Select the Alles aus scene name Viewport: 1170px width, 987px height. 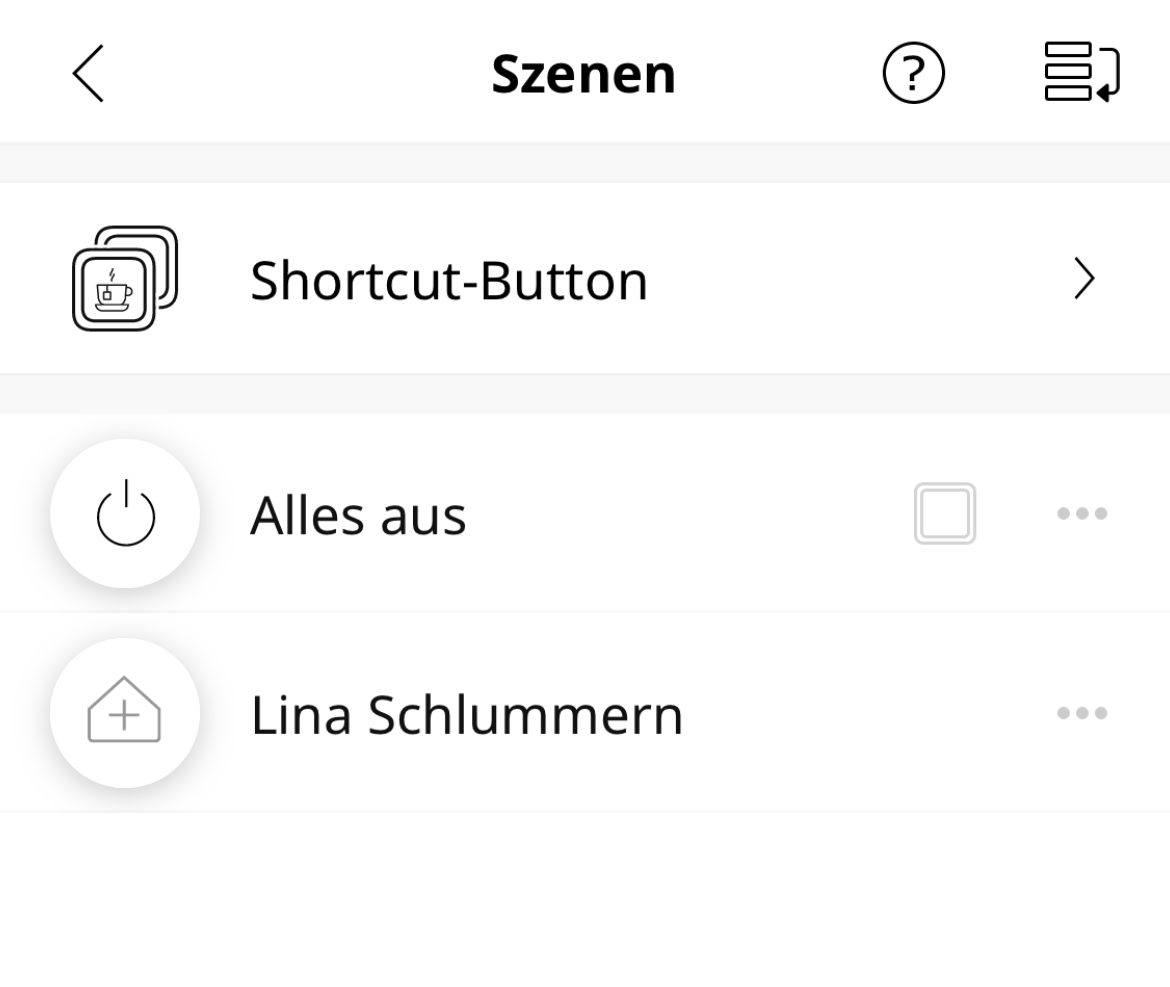(x=358, y=516)
